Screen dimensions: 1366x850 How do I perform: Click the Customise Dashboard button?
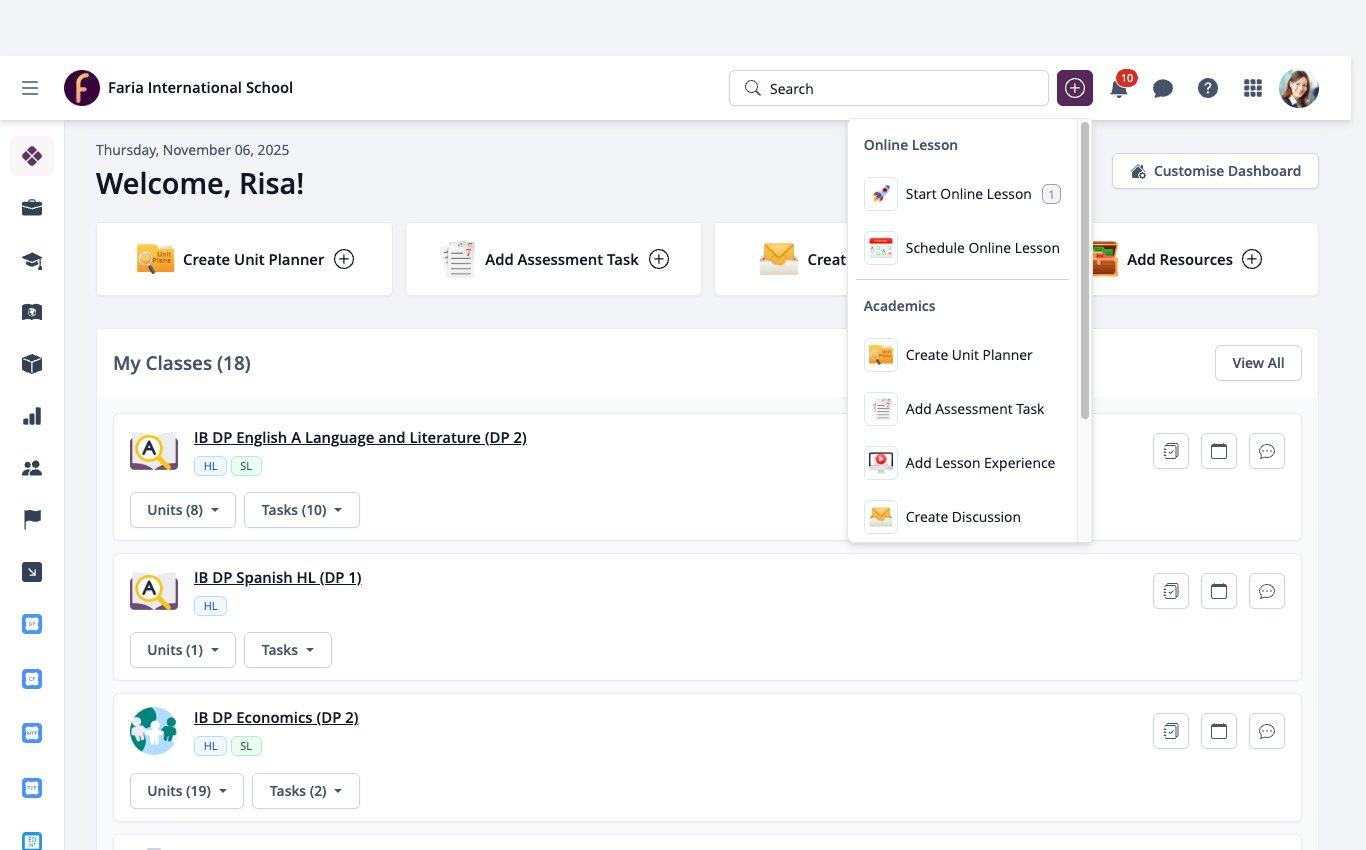point(1215,171)
